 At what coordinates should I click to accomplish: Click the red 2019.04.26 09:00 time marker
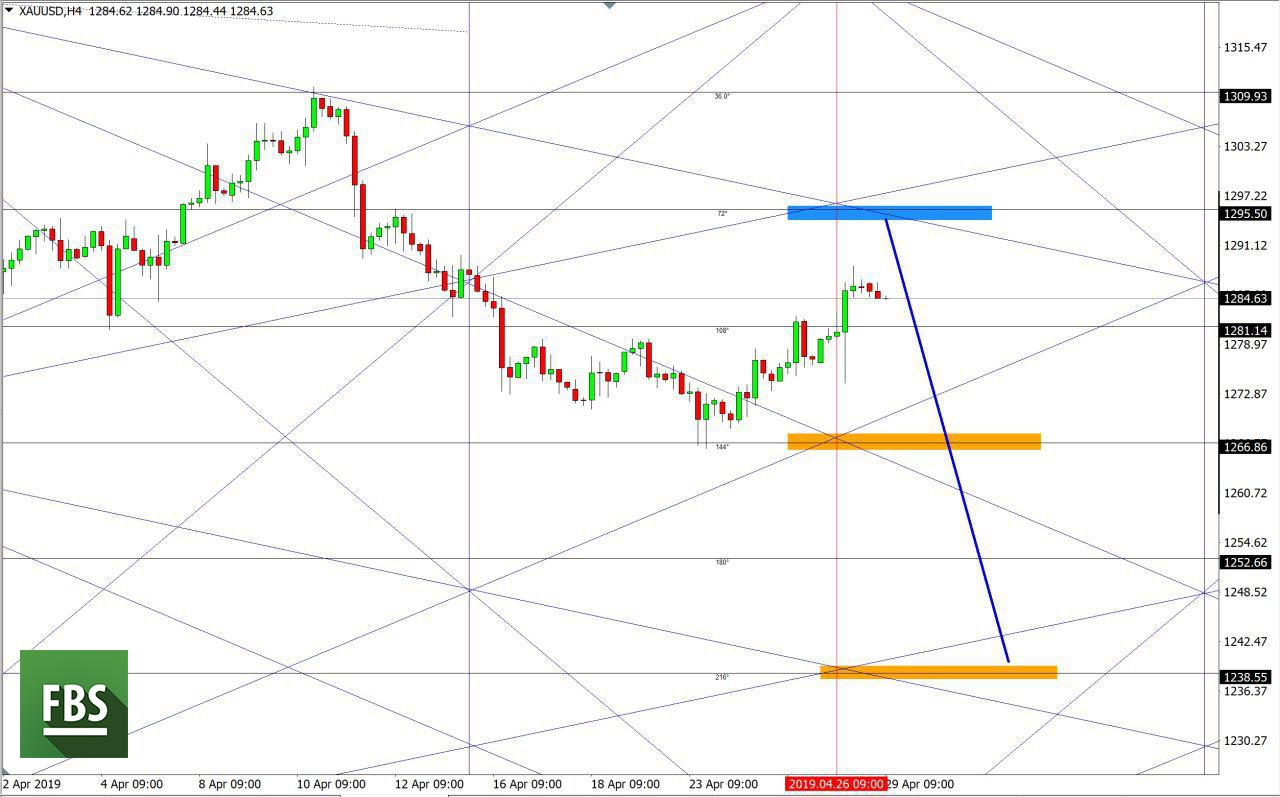tap(836, 784)
